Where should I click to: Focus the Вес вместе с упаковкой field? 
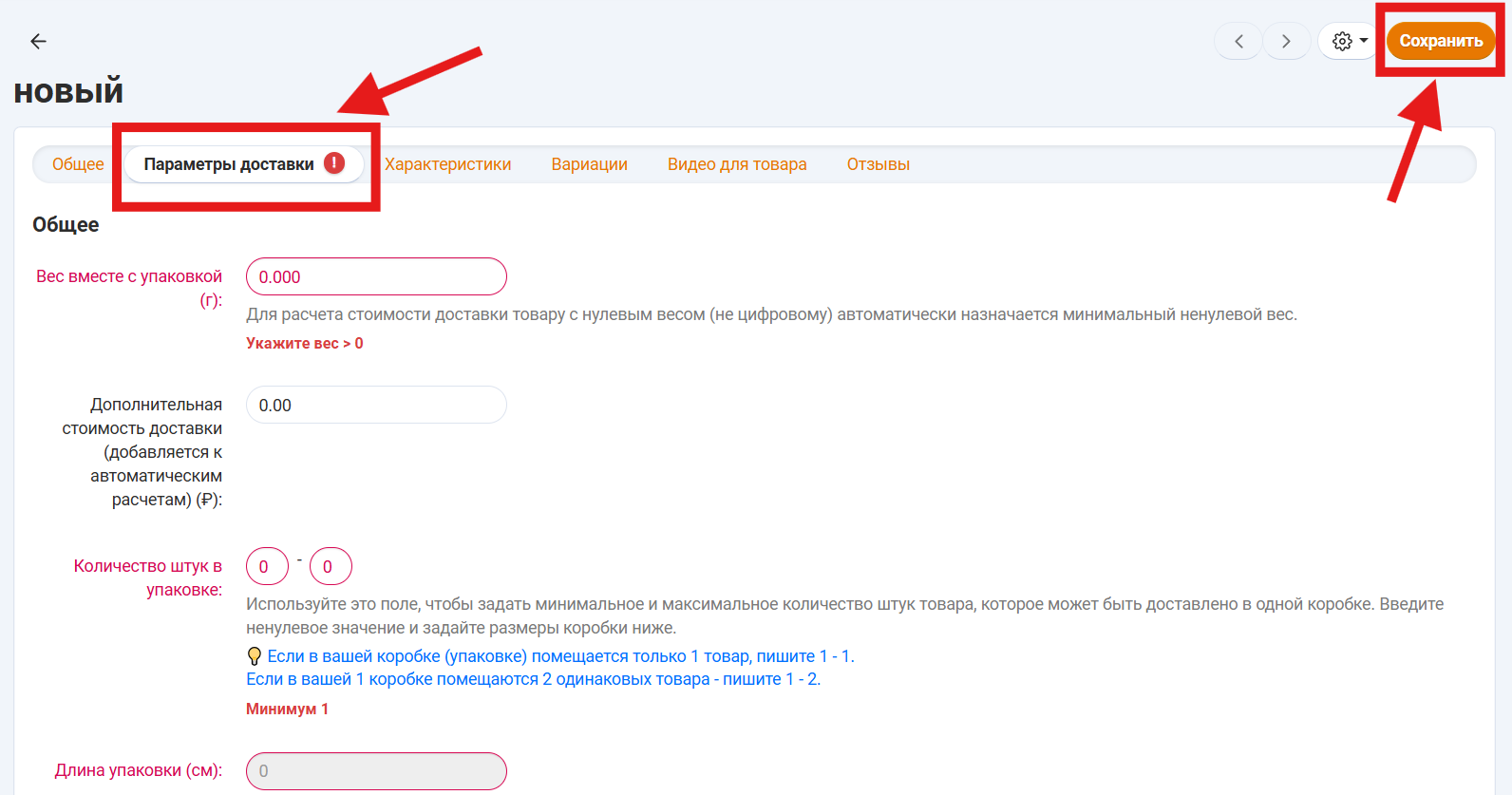click(x=376, y=276)
